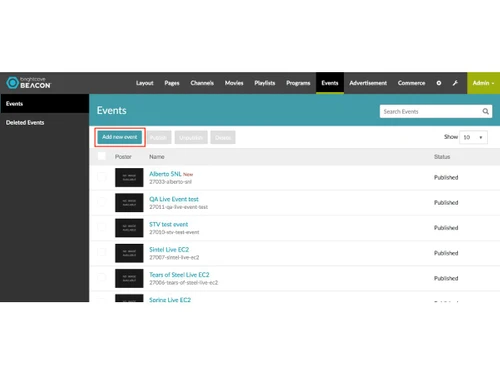Image resolution: width=500 pixels, height=375 pixels.
Task: Open the Sintel Live EC2 link
Action: coord(169,249)
